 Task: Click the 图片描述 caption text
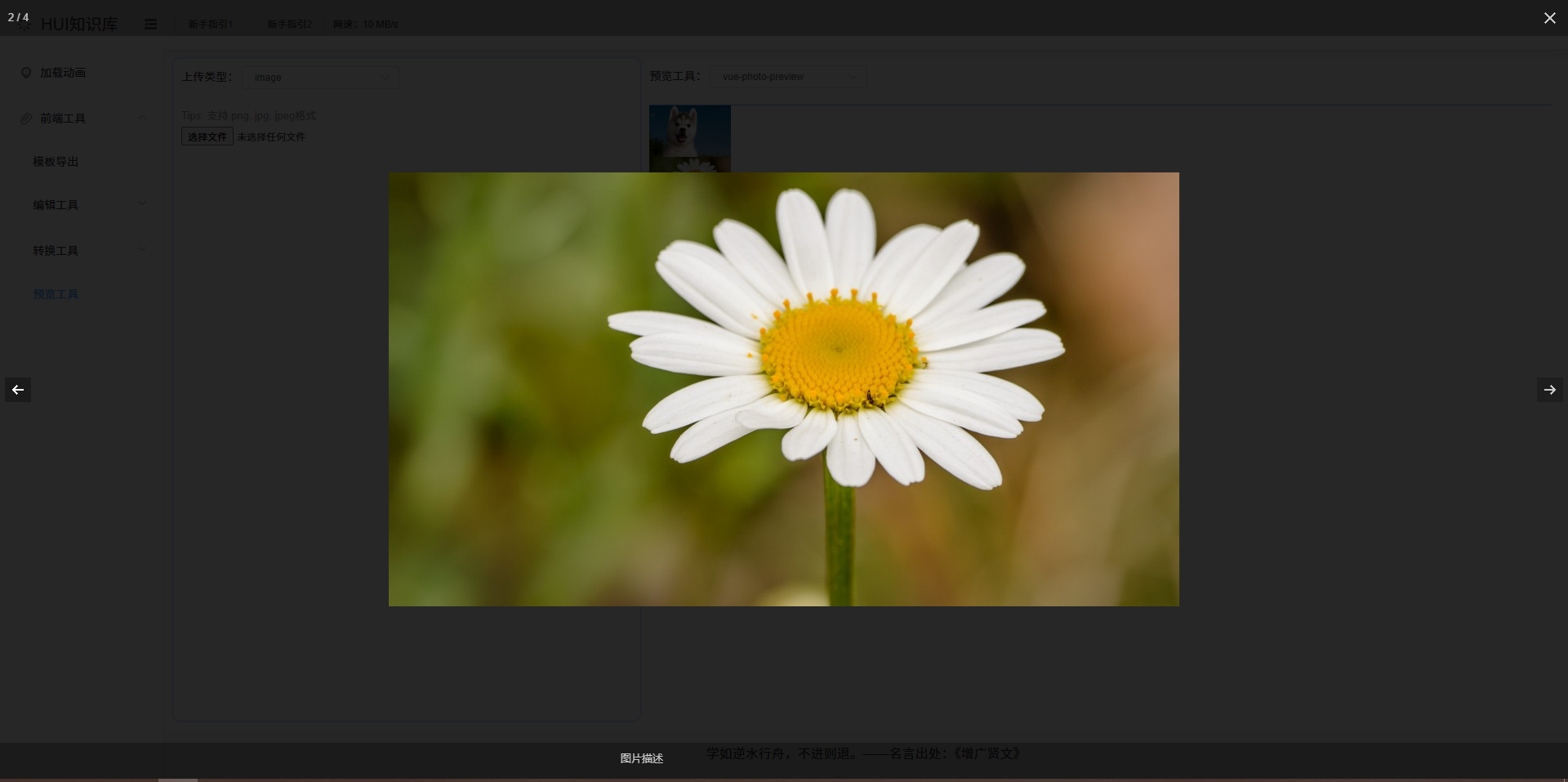coord(641,758)
